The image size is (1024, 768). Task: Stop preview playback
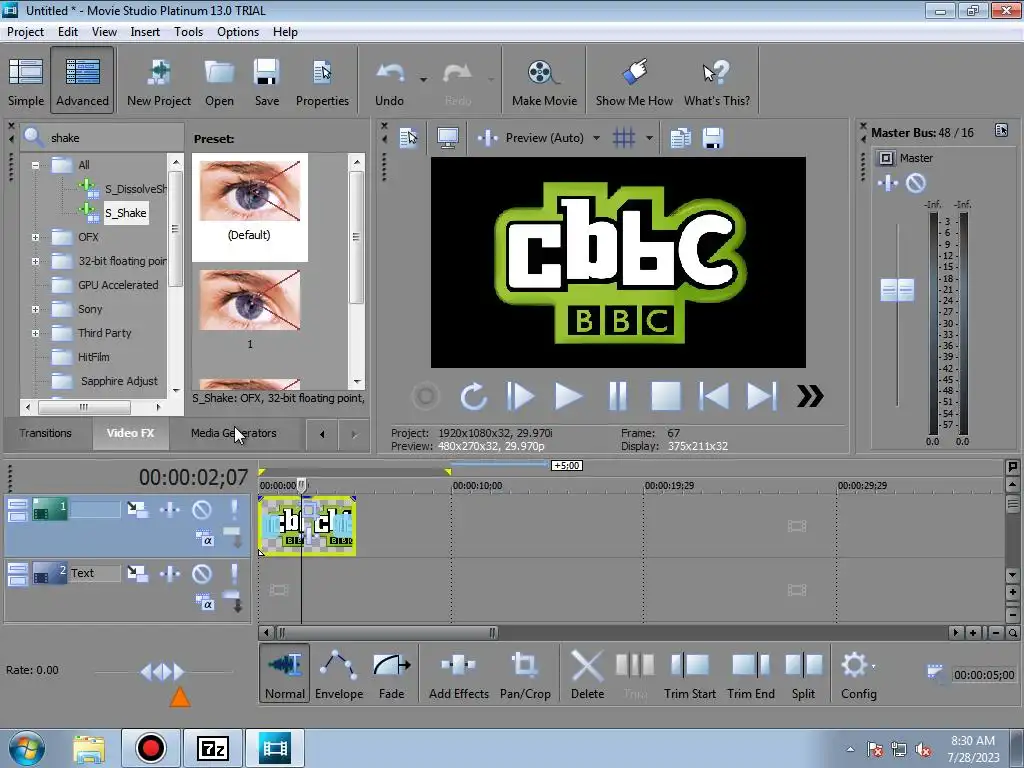coord(665,396)
